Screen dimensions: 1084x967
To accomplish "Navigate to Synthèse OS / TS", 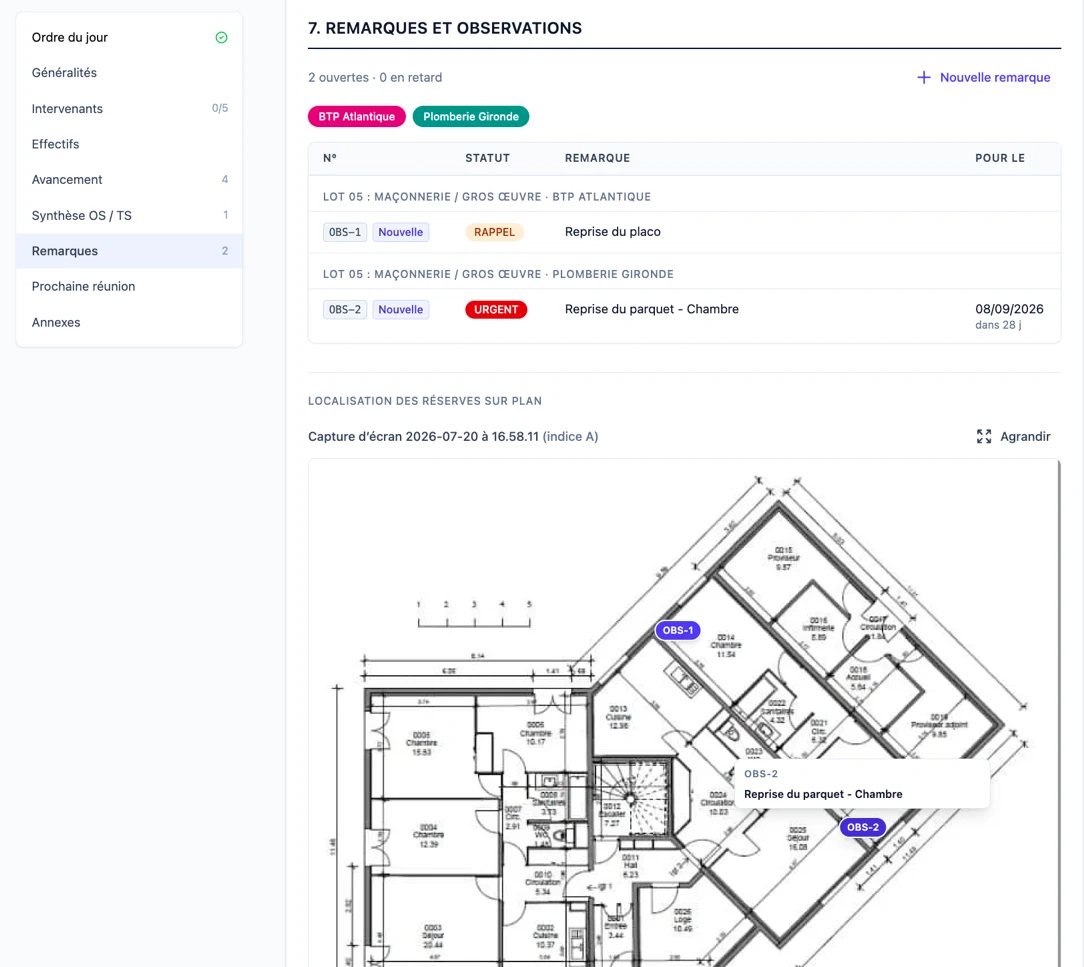I will pyautogui.click(x=129, y=215).
